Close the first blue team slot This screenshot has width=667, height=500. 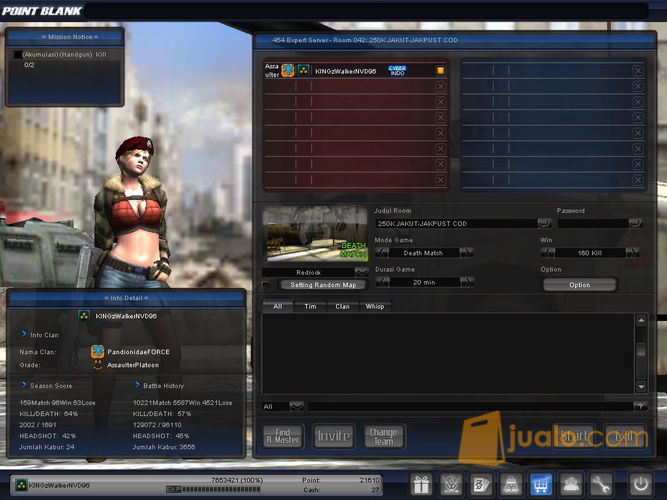click(x=638, y=71)
